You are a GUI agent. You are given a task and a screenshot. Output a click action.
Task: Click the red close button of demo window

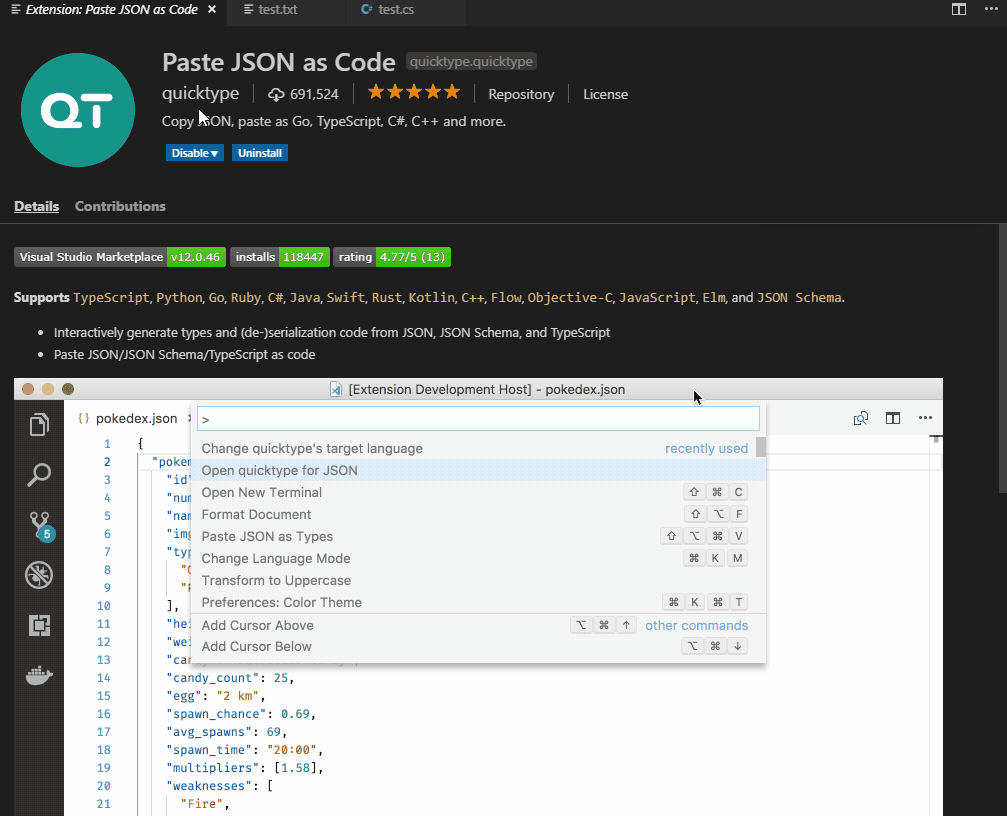tap(28, 389)
